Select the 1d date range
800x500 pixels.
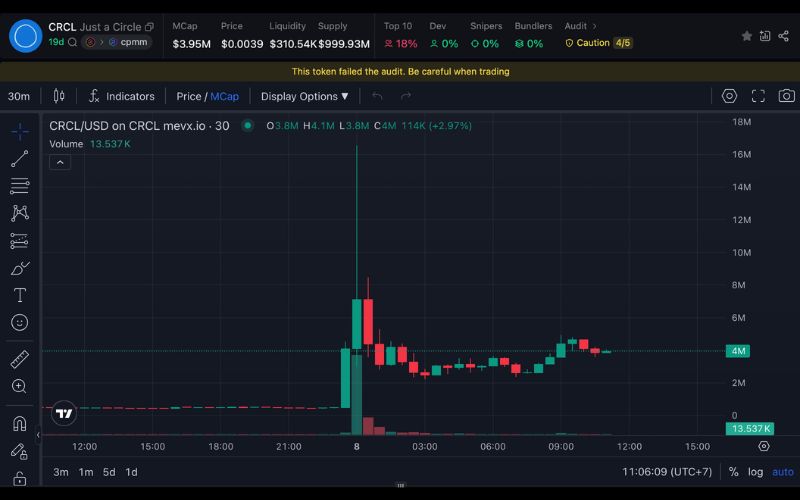tap(132, 472)
